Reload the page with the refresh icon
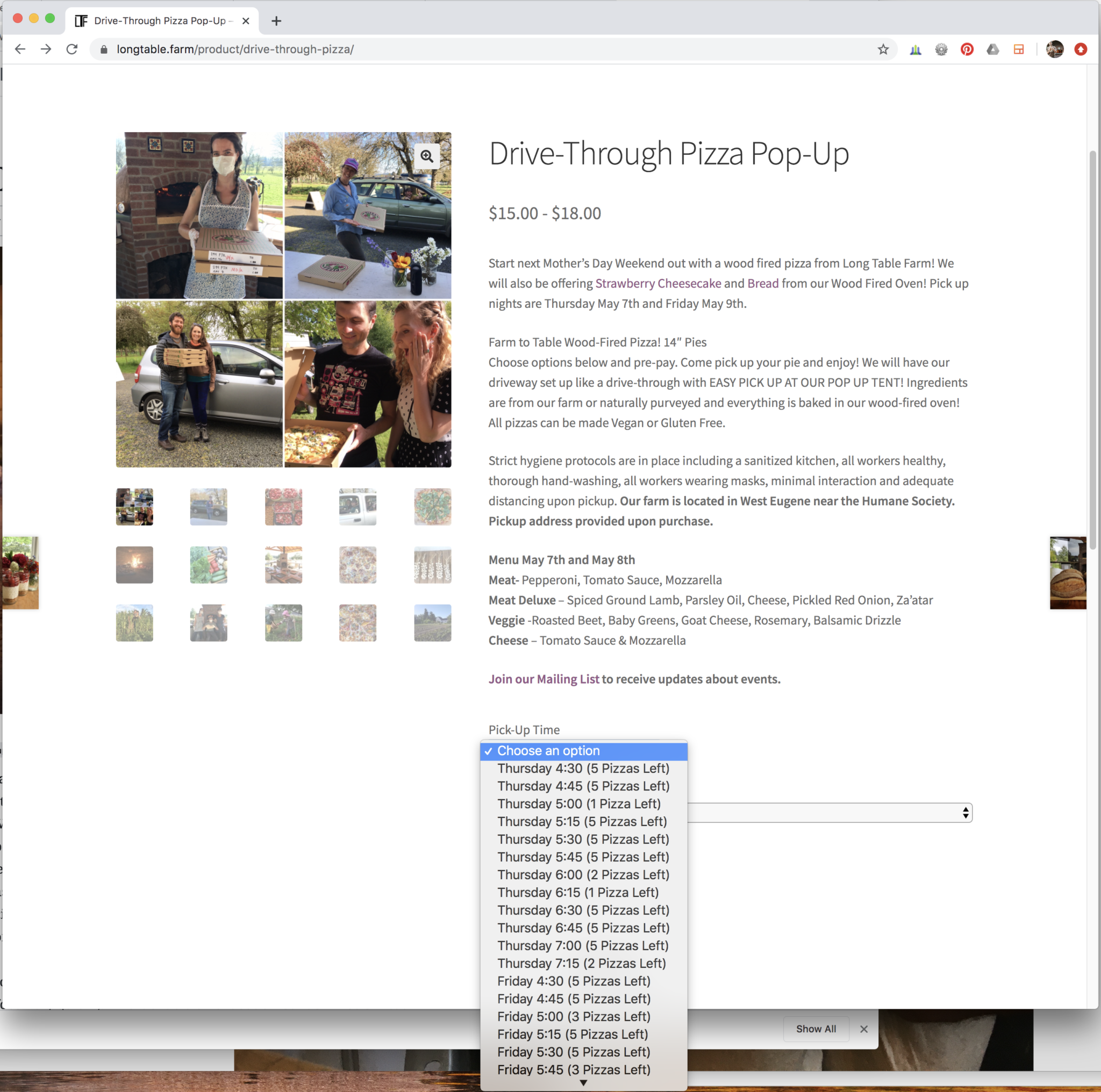This screenshot has height=1092, width=1101. (72, 49)
